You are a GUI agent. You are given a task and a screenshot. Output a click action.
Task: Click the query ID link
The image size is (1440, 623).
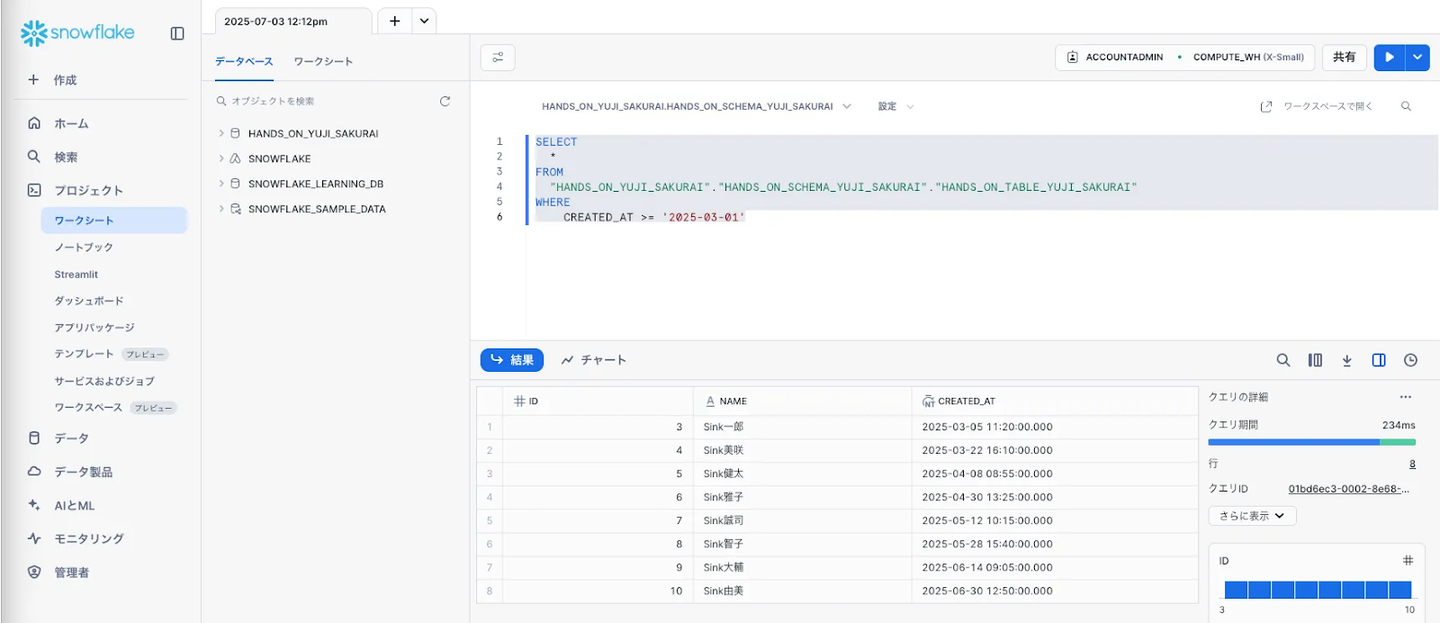pyautogui.click(x=1349, y=489)
